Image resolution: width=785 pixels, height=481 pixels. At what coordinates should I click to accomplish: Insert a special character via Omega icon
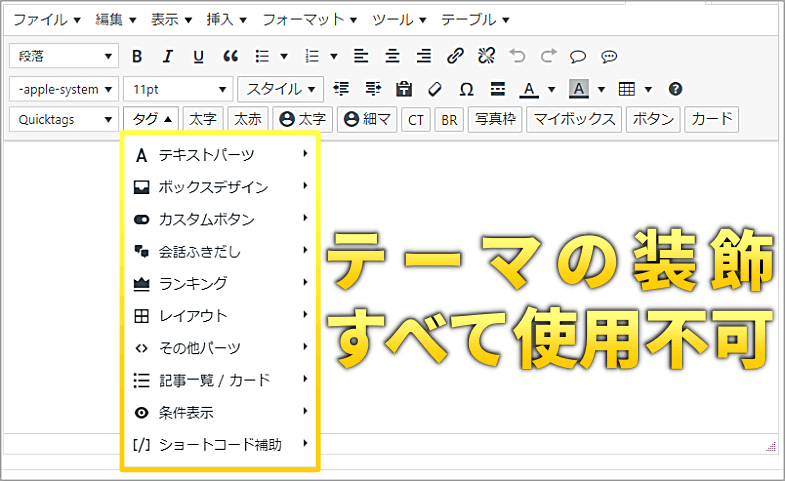(x=466, y=89)
